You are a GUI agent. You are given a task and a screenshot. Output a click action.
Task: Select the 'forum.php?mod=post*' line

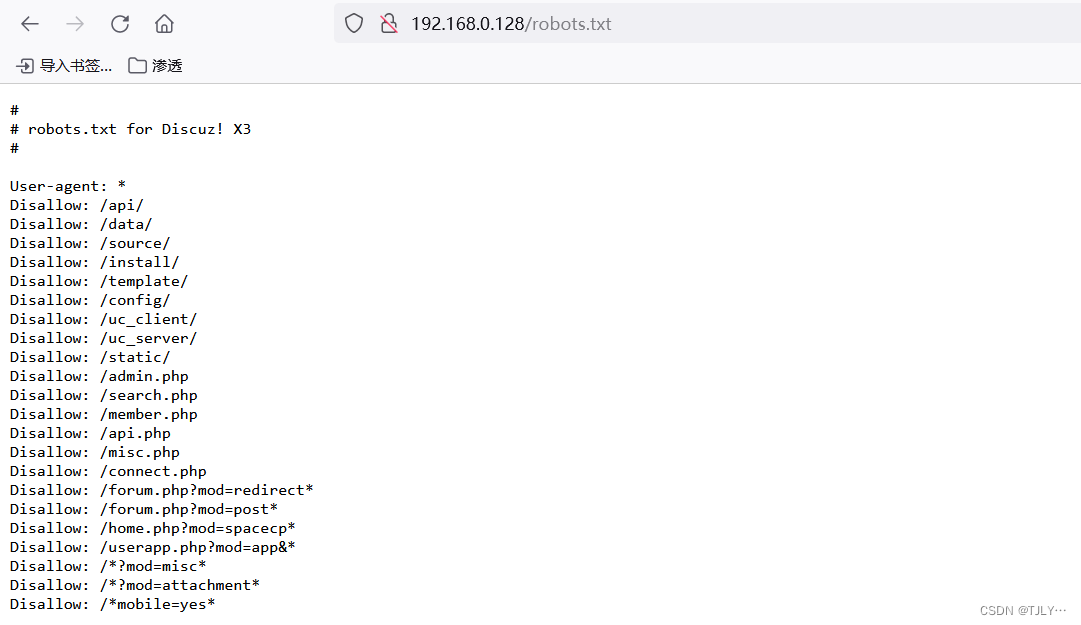(143, 509)
